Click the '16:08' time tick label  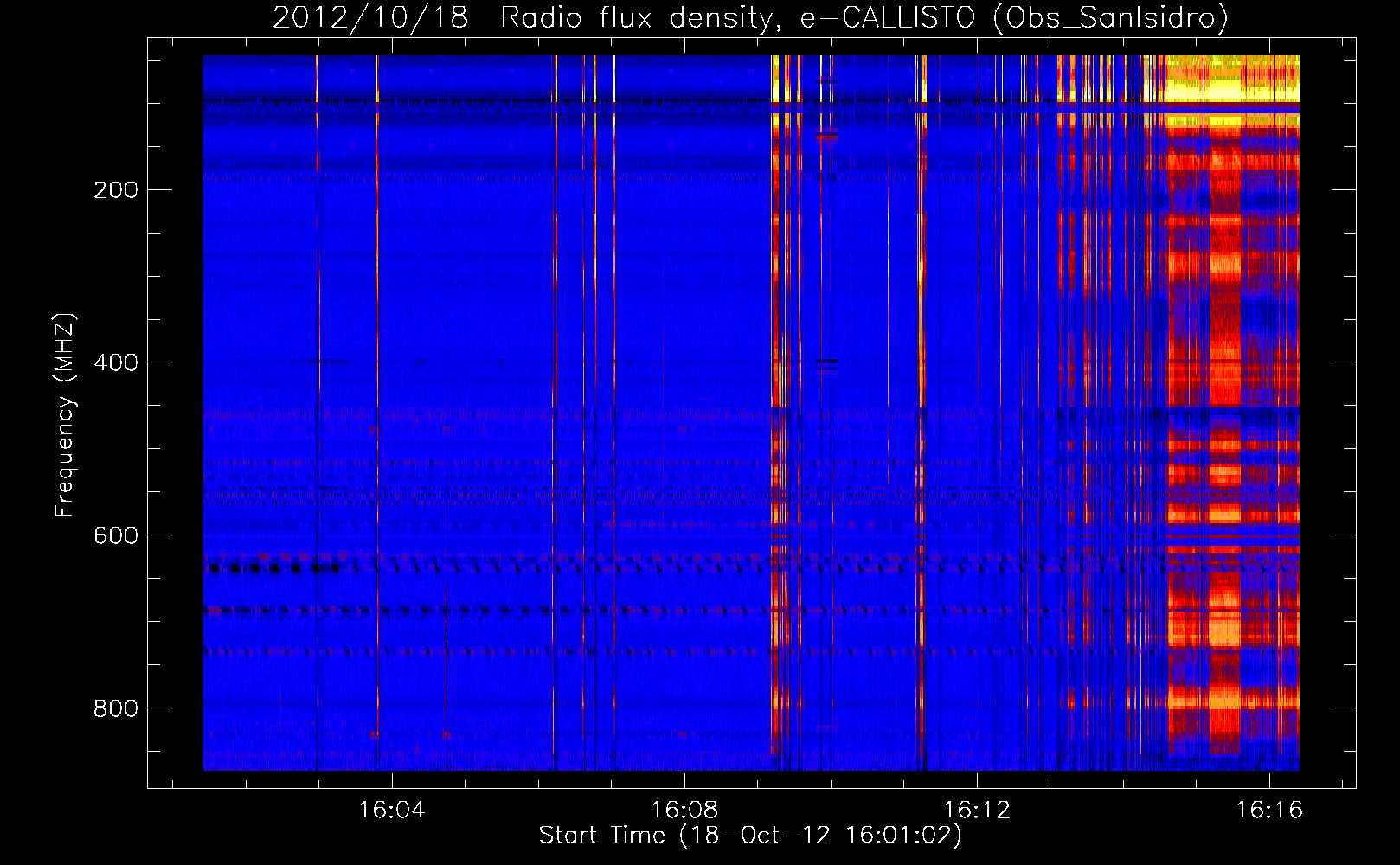click(684, 811)
